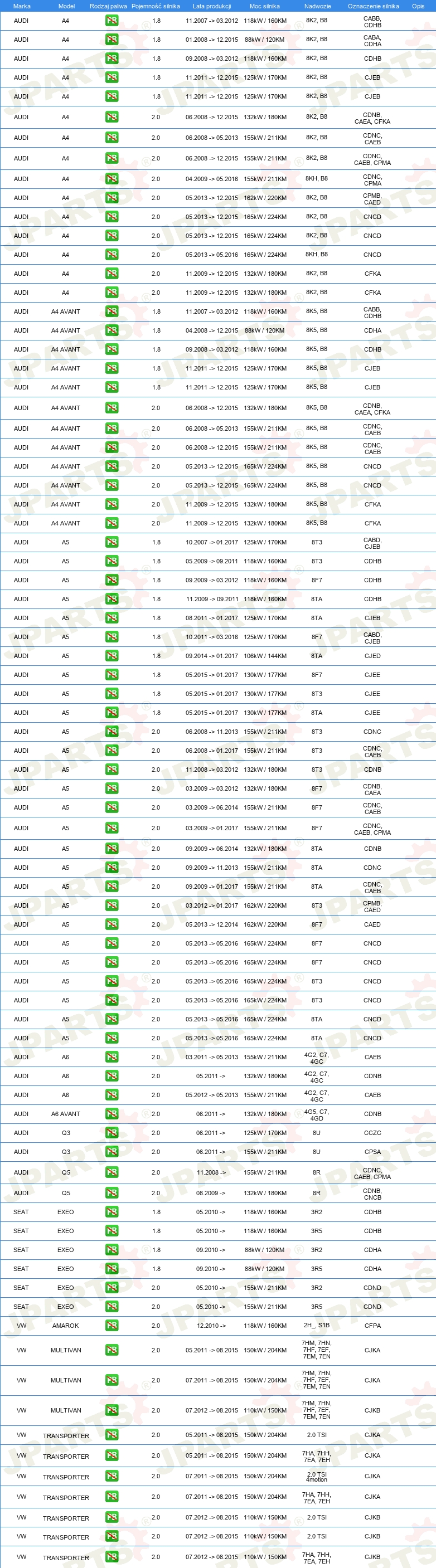
Task: Click petrol icon in A4 AVANT 09.2008 row
Action: [112, 349]
